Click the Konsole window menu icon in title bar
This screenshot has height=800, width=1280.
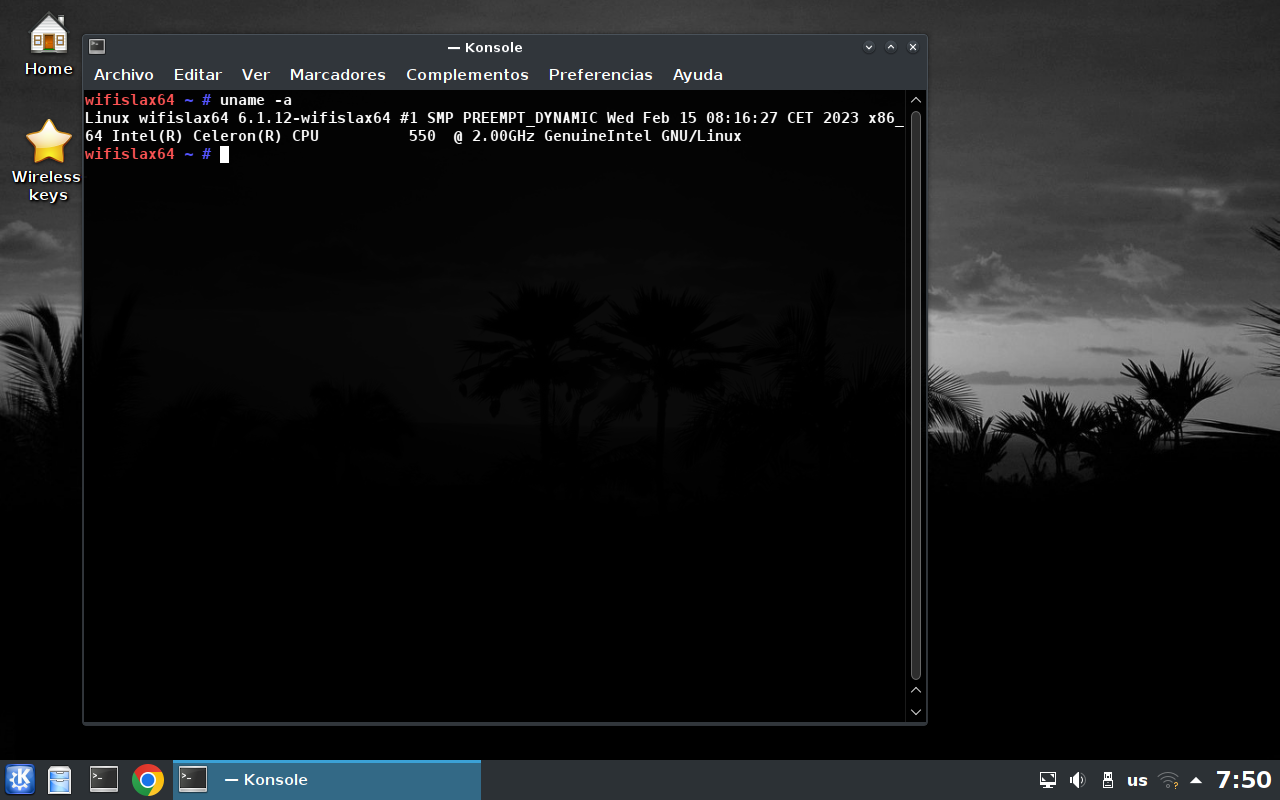pos(97,46)
